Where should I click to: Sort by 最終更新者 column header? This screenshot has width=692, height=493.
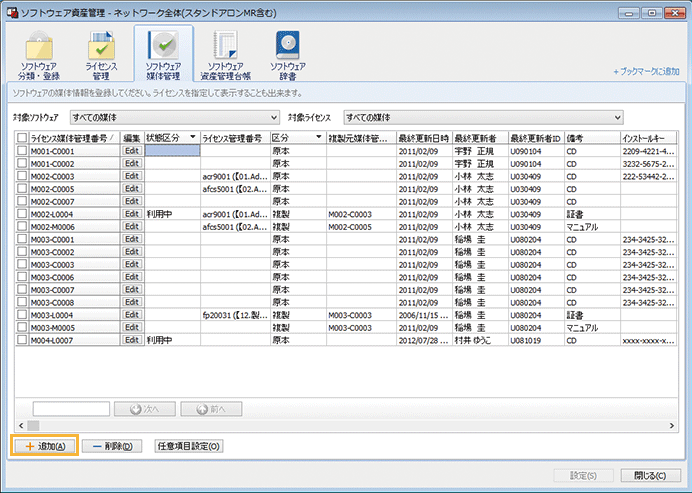coord(480,138)
